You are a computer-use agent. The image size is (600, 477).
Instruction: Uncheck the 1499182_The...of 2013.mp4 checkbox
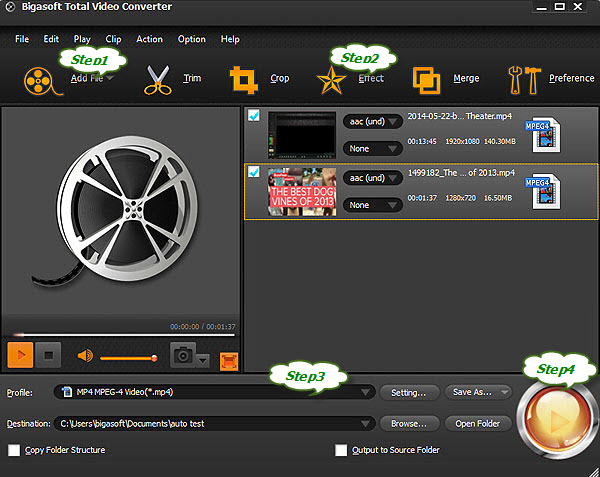(254, 172)
